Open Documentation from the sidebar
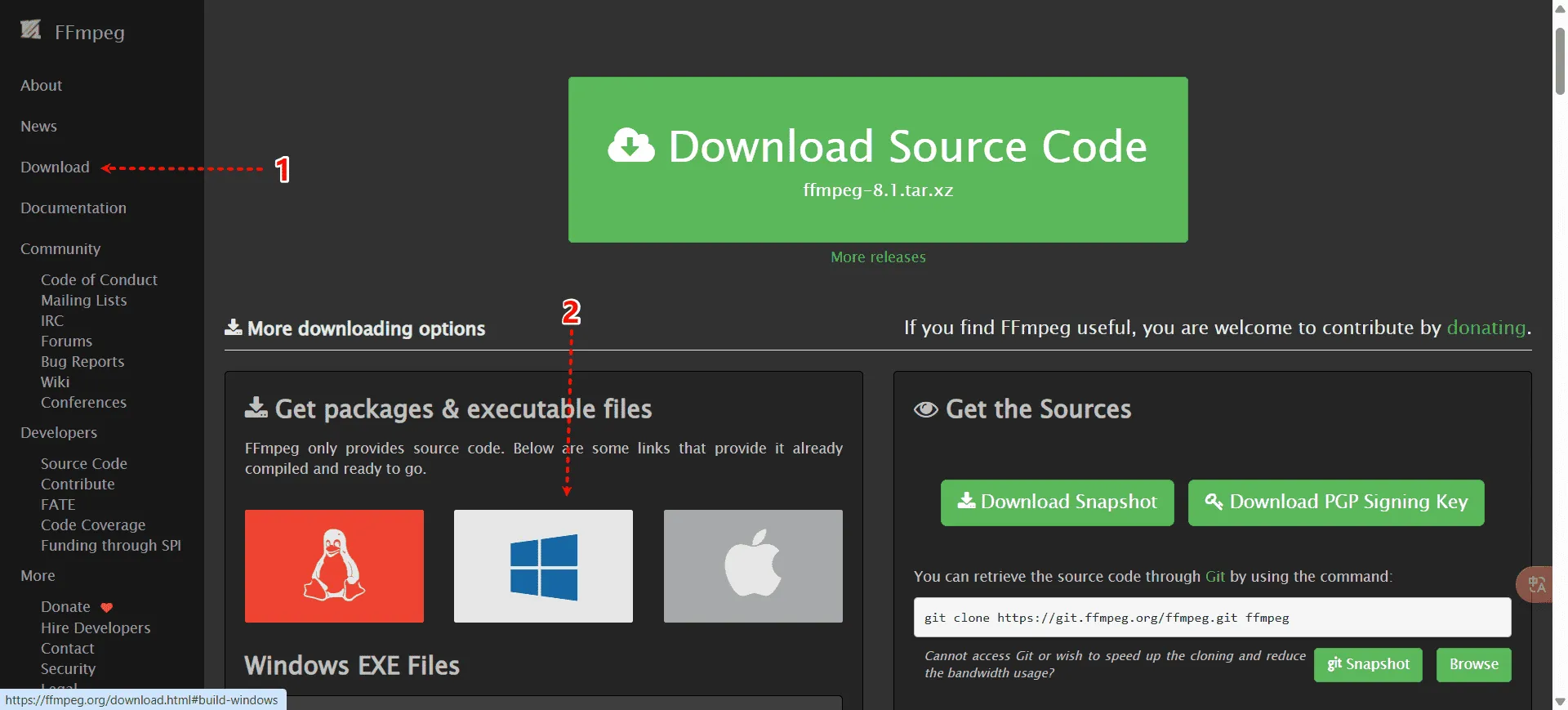This screenshot has width=1568, height=710. pyautogui.click(x=73, y=208)
